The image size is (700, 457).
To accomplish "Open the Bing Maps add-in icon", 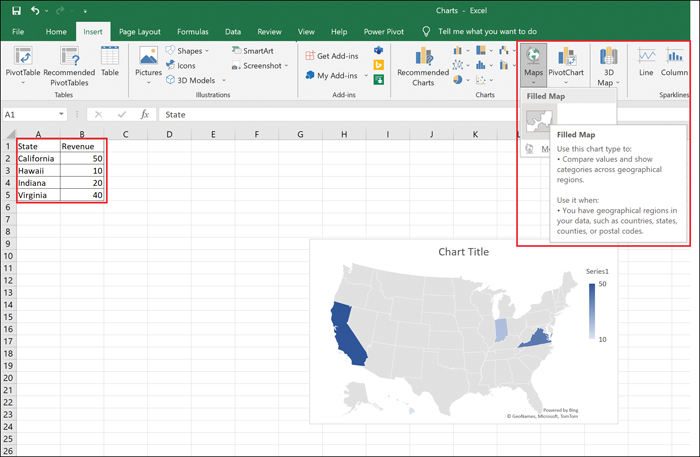I will pos(379,65).
